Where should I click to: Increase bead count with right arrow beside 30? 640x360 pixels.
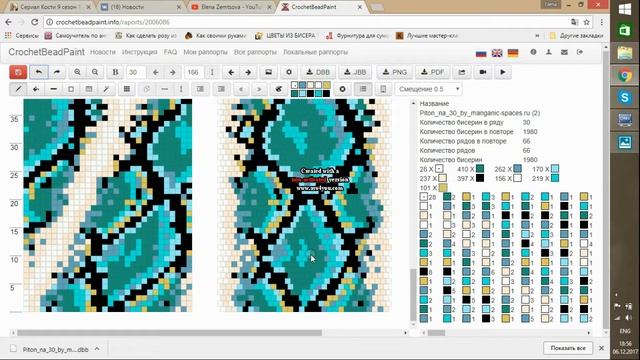pos(173,72)
